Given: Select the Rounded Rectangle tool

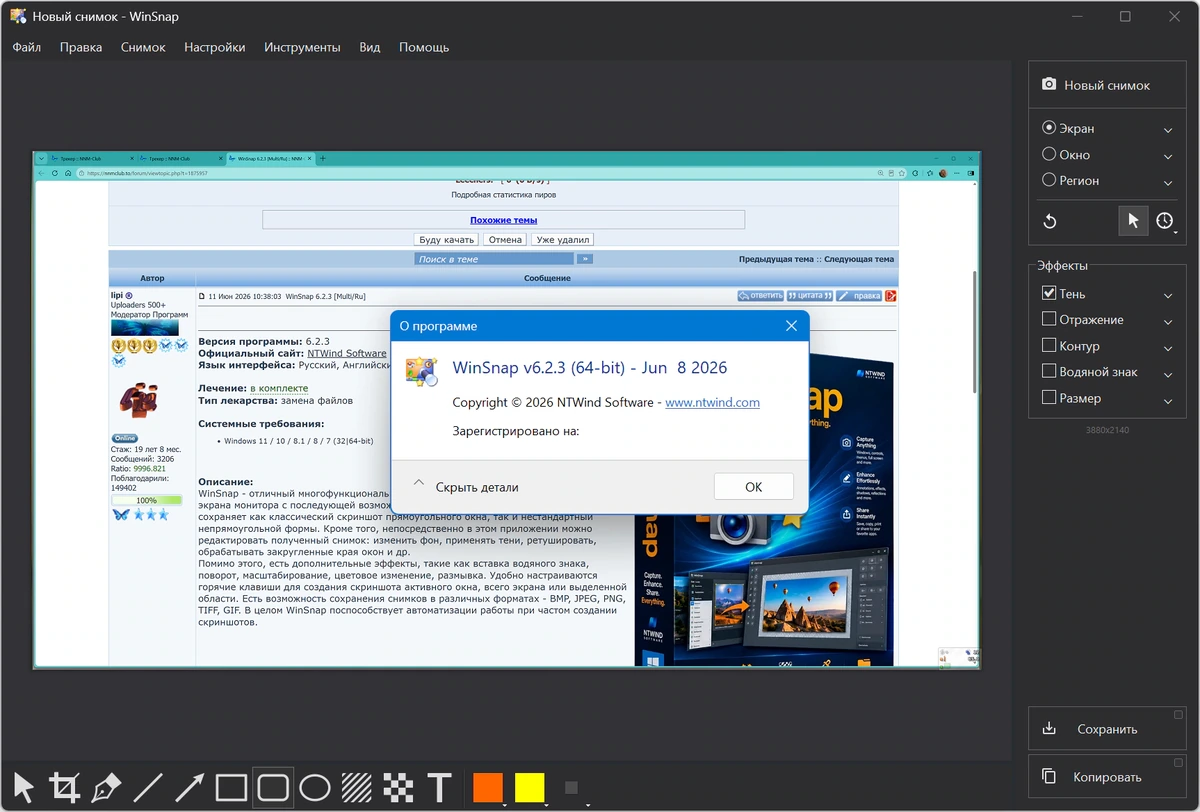Looking at the screenshot, I should (273, 788).
